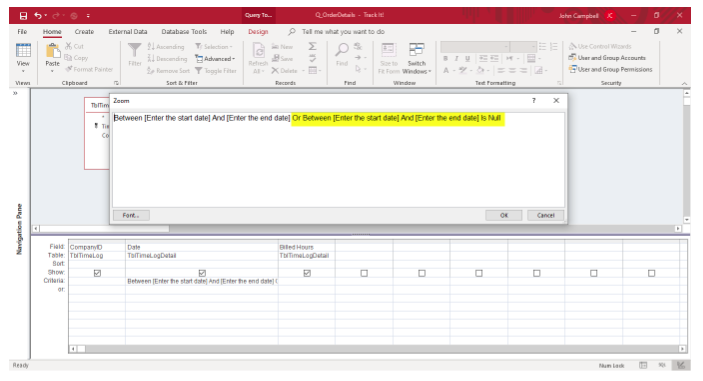
Task: Click the Format Painter icon
Action: [69, 69]
